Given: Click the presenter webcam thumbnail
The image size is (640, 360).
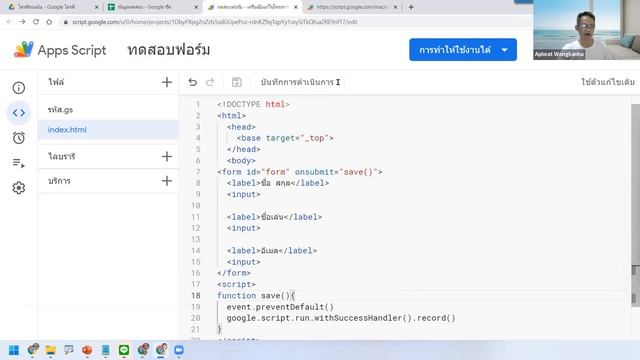Looking at the screenshot, I should 587,30.
